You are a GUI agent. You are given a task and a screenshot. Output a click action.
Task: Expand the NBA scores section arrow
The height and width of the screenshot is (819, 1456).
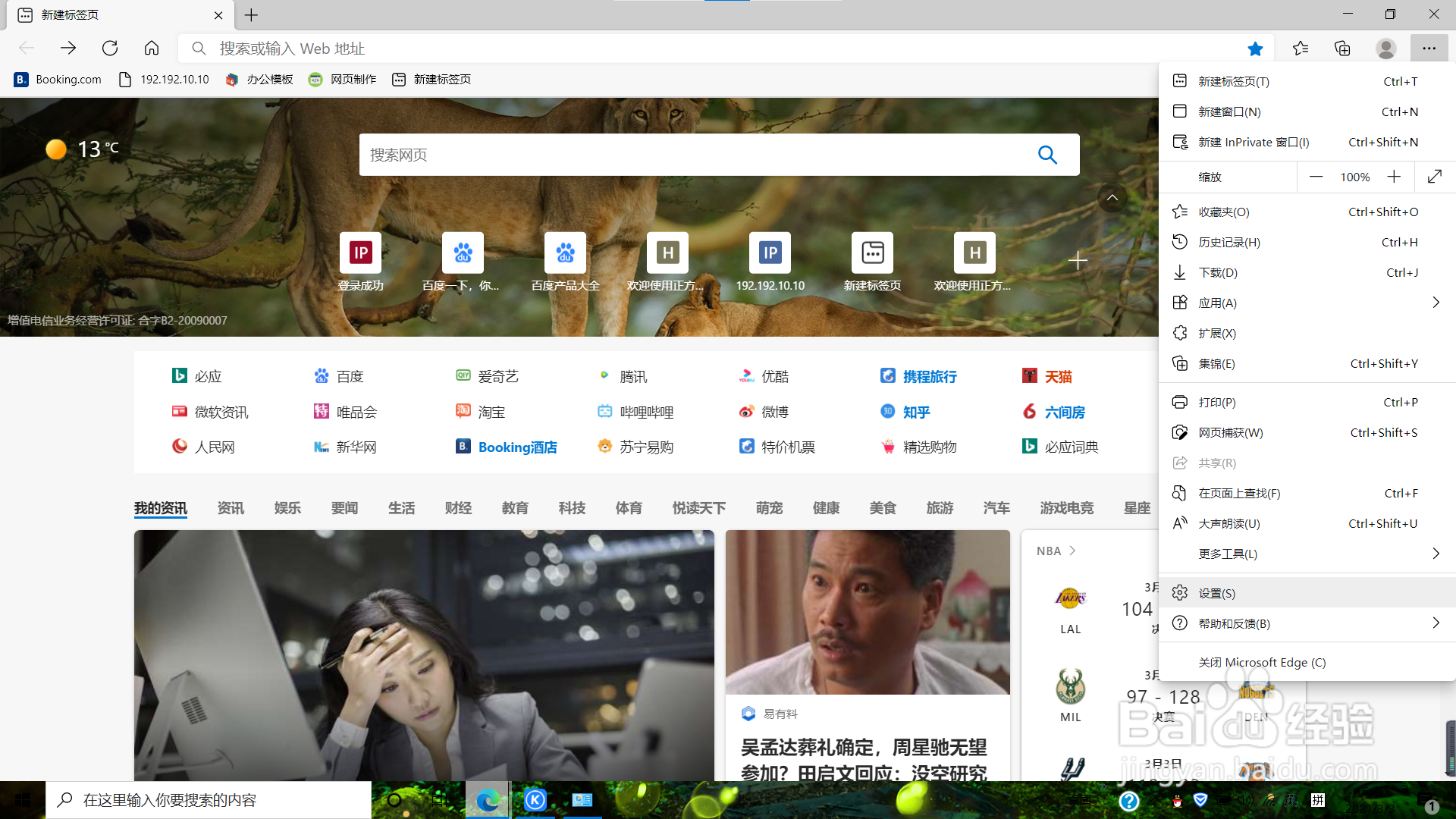[x=1072, y=551]
